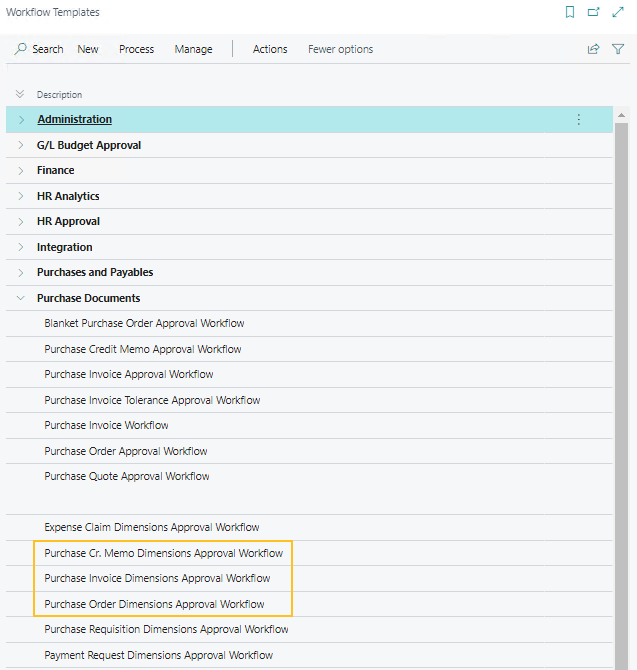Open the filter pane funnel icon

618,49
